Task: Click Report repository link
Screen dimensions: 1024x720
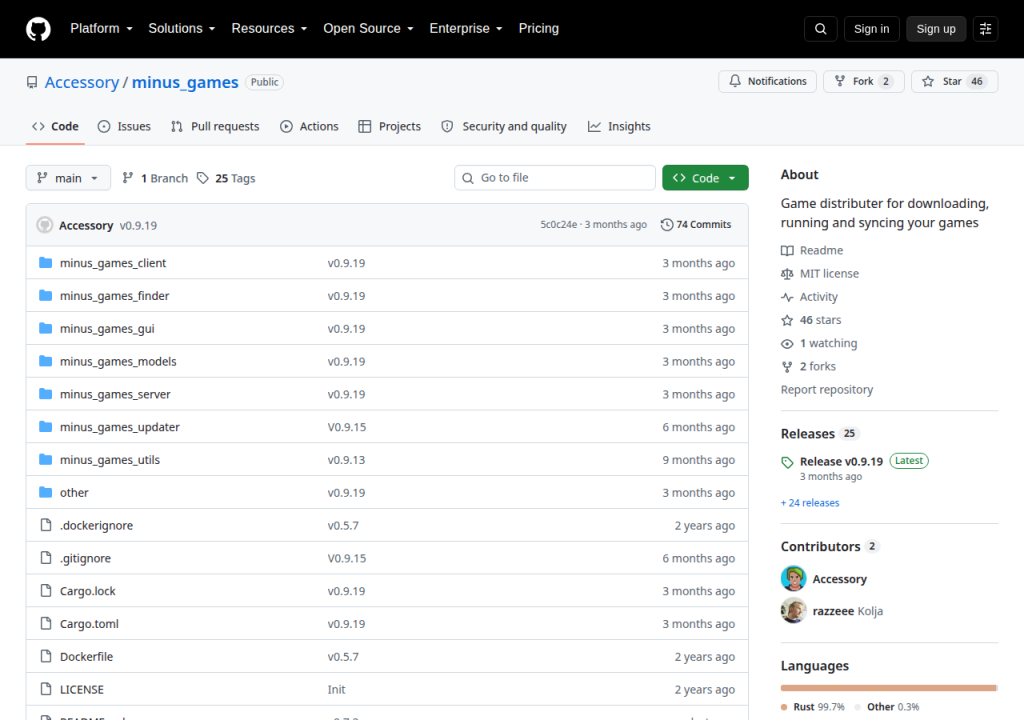Action: click(827, 390)
